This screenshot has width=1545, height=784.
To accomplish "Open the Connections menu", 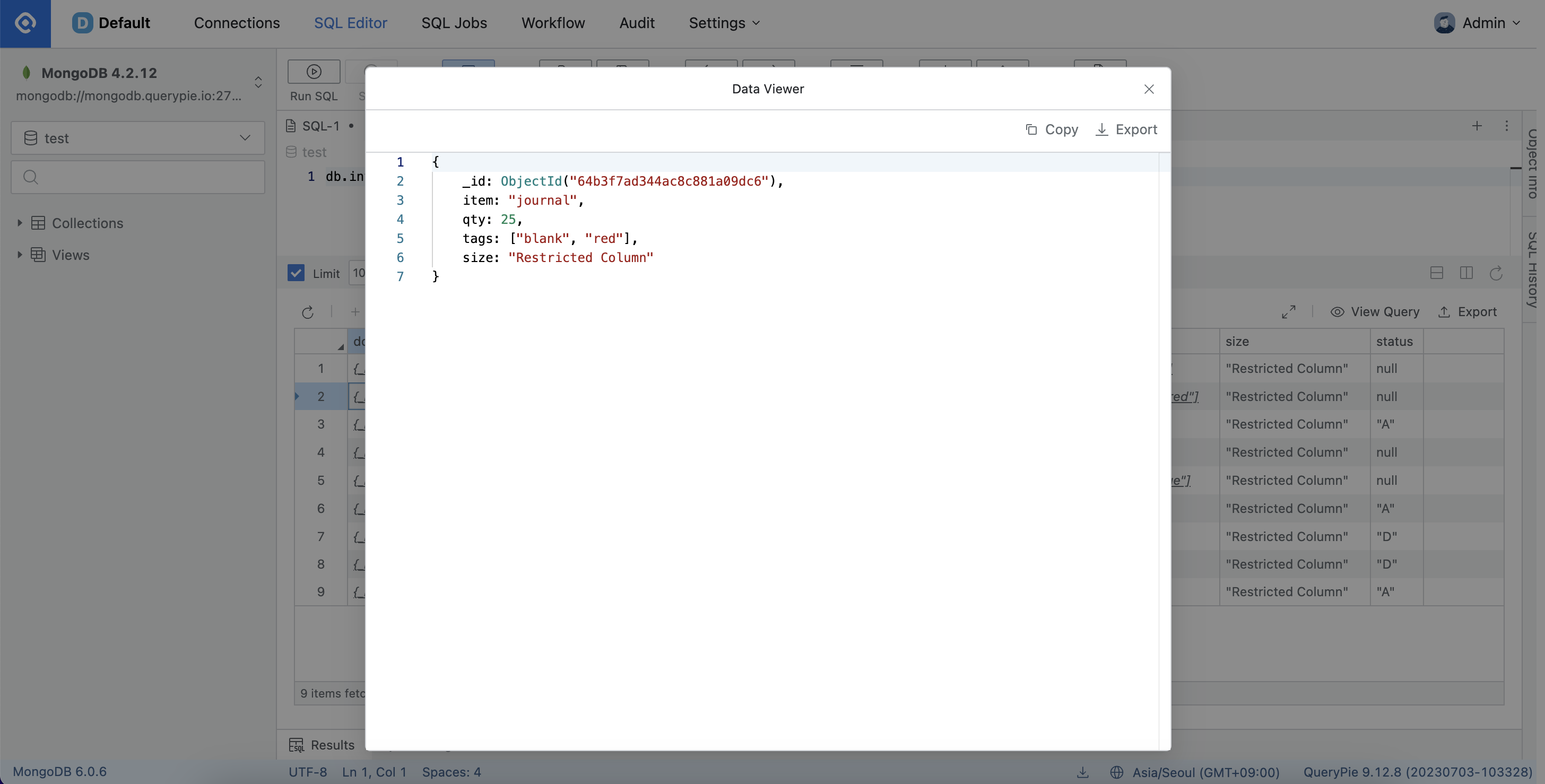I will pyautogui.click(x=236, y=23).
